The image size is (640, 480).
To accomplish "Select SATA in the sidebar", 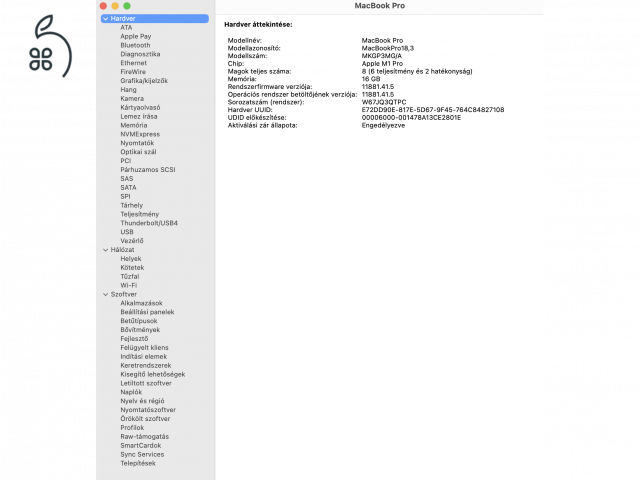I will (128, 188).
